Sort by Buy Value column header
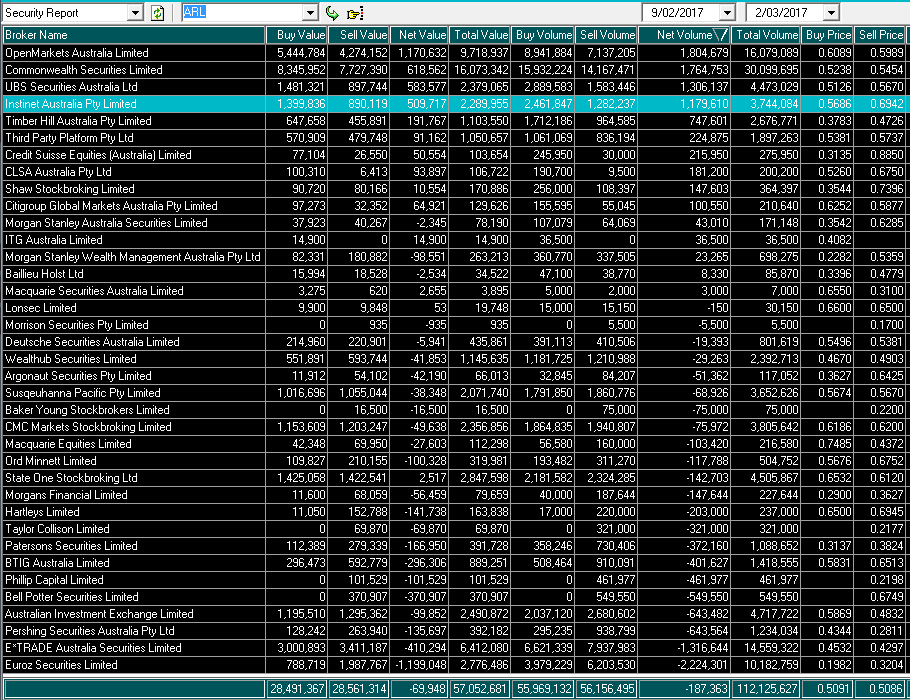 coord(297,35)
